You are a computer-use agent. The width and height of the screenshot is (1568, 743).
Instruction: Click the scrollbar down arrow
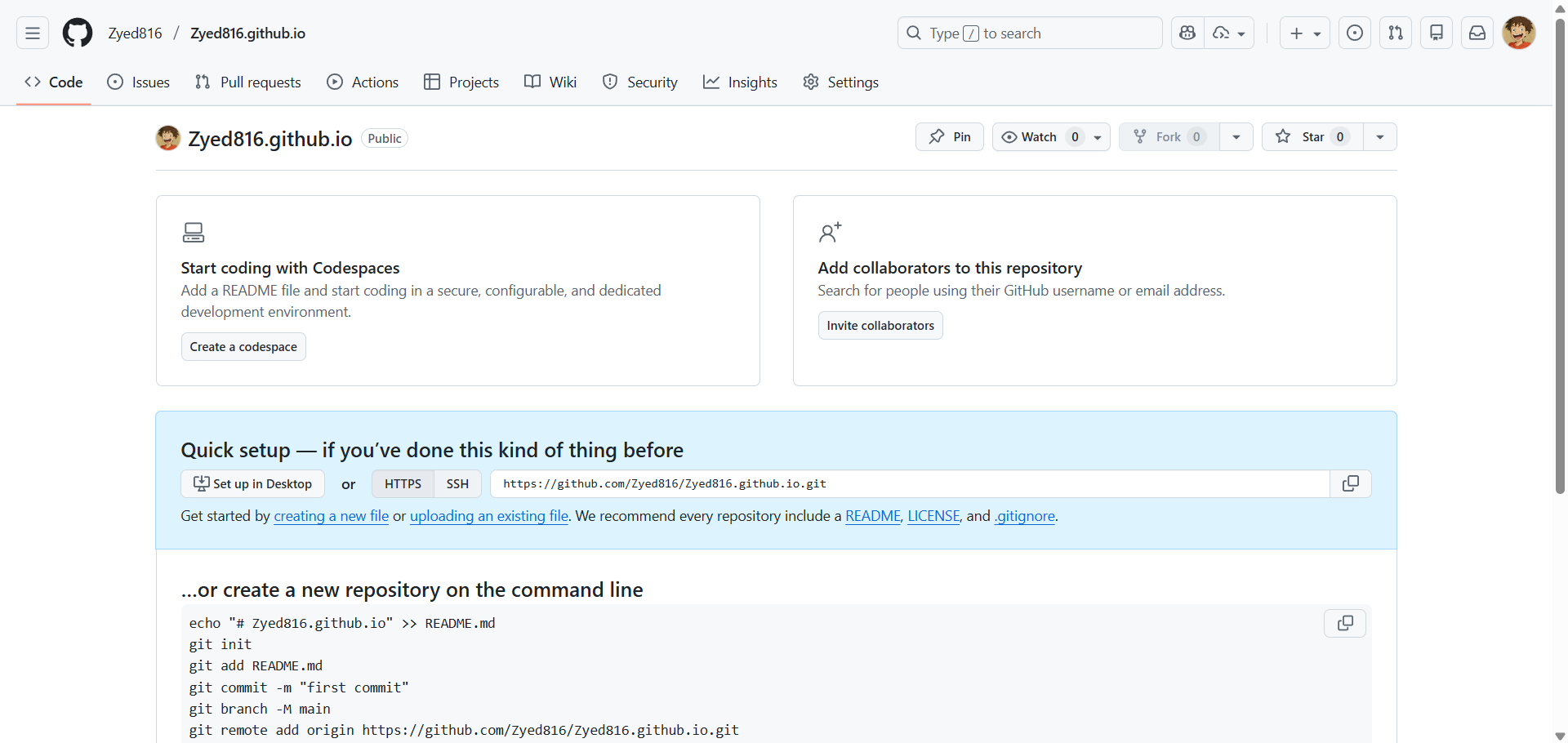point(1560,736)
